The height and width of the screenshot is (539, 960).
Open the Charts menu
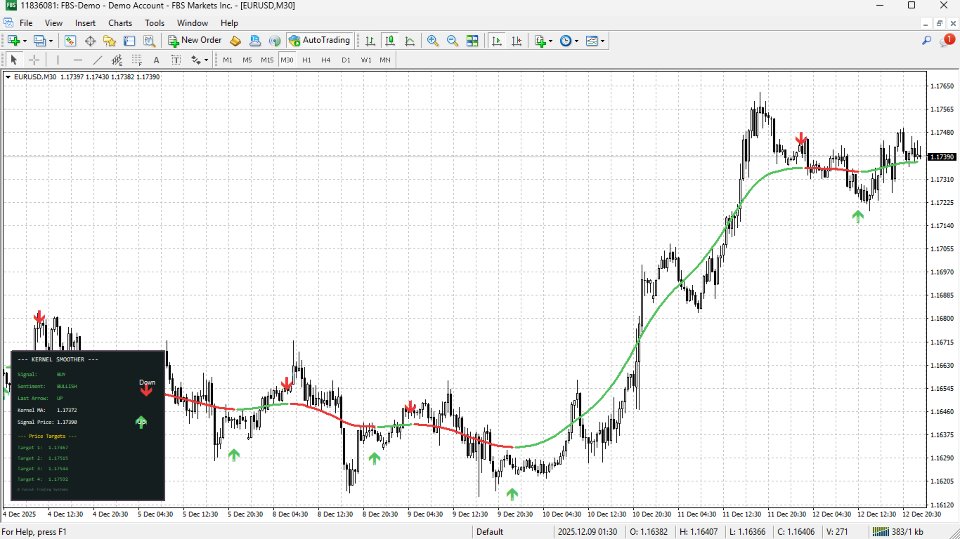pyautogui.click(x=120, y=23)
